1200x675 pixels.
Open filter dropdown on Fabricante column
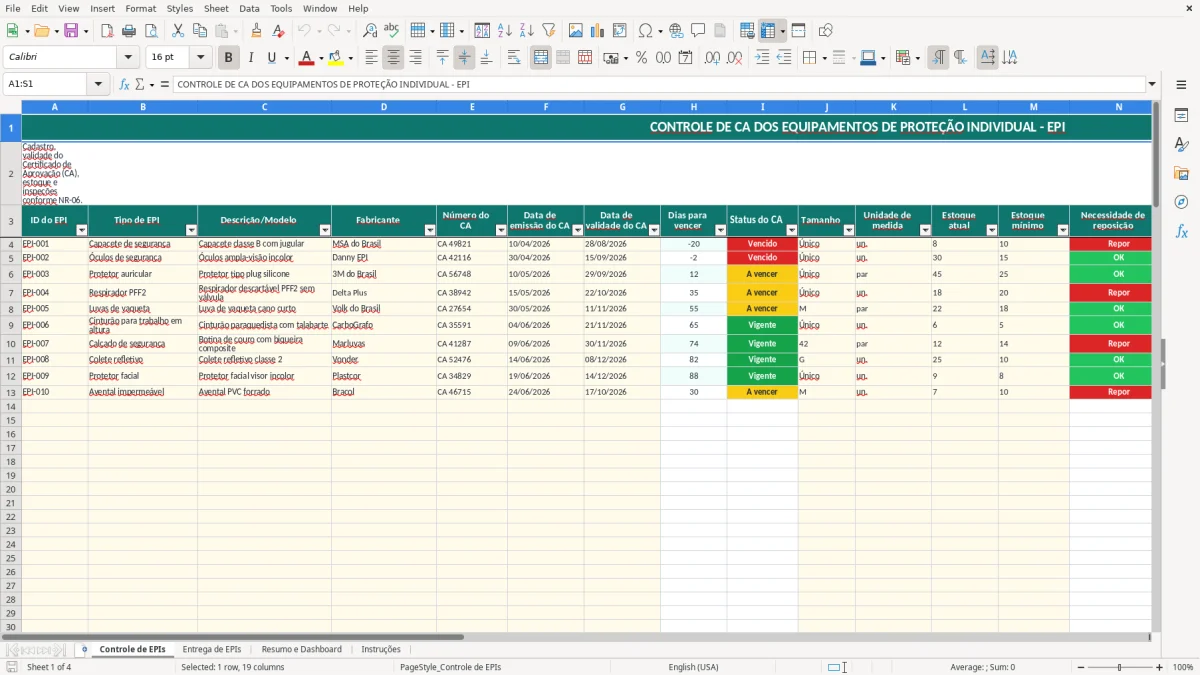(430, 230)
